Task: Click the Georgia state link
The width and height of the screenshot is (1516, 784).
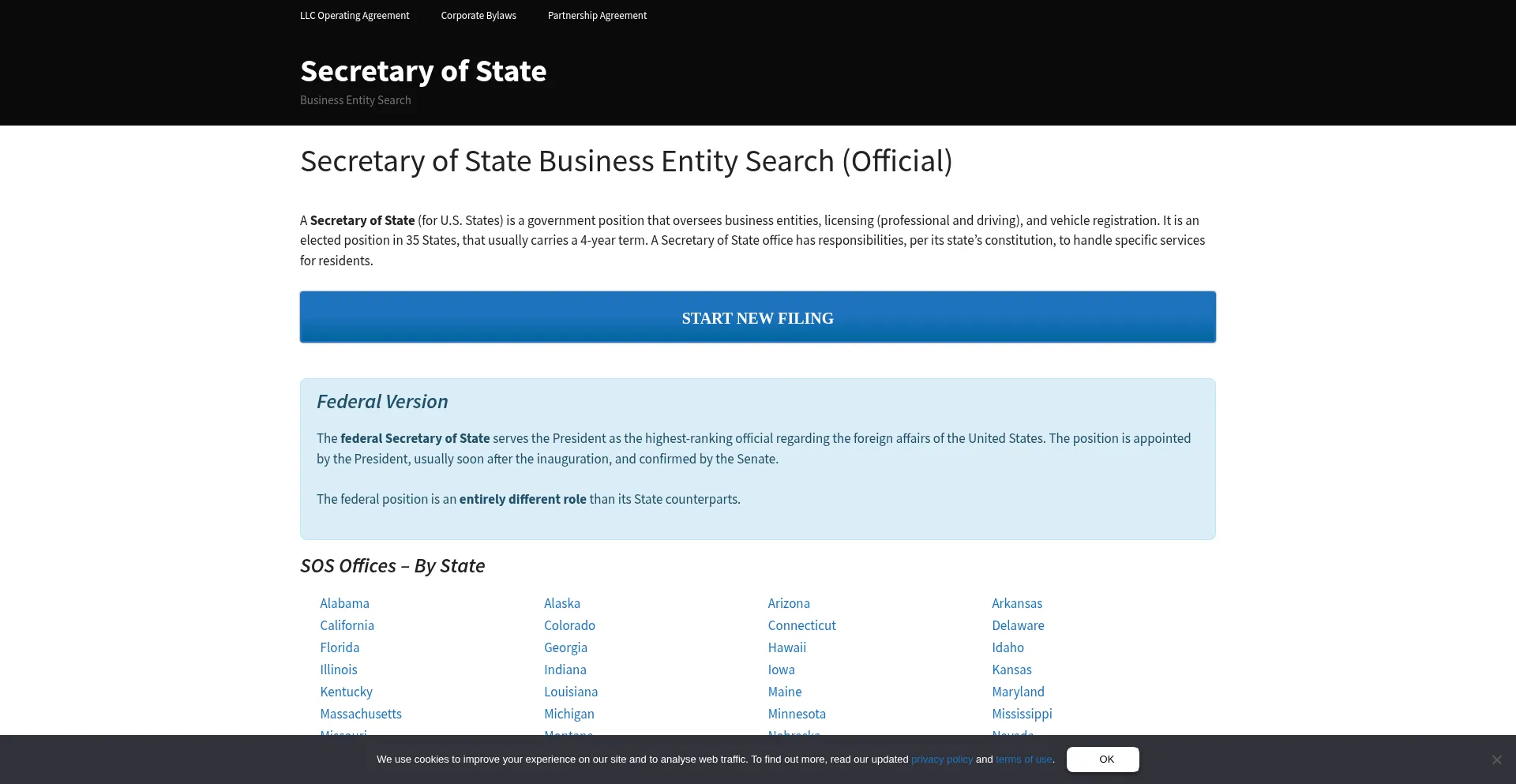Action: pos(565,647)
